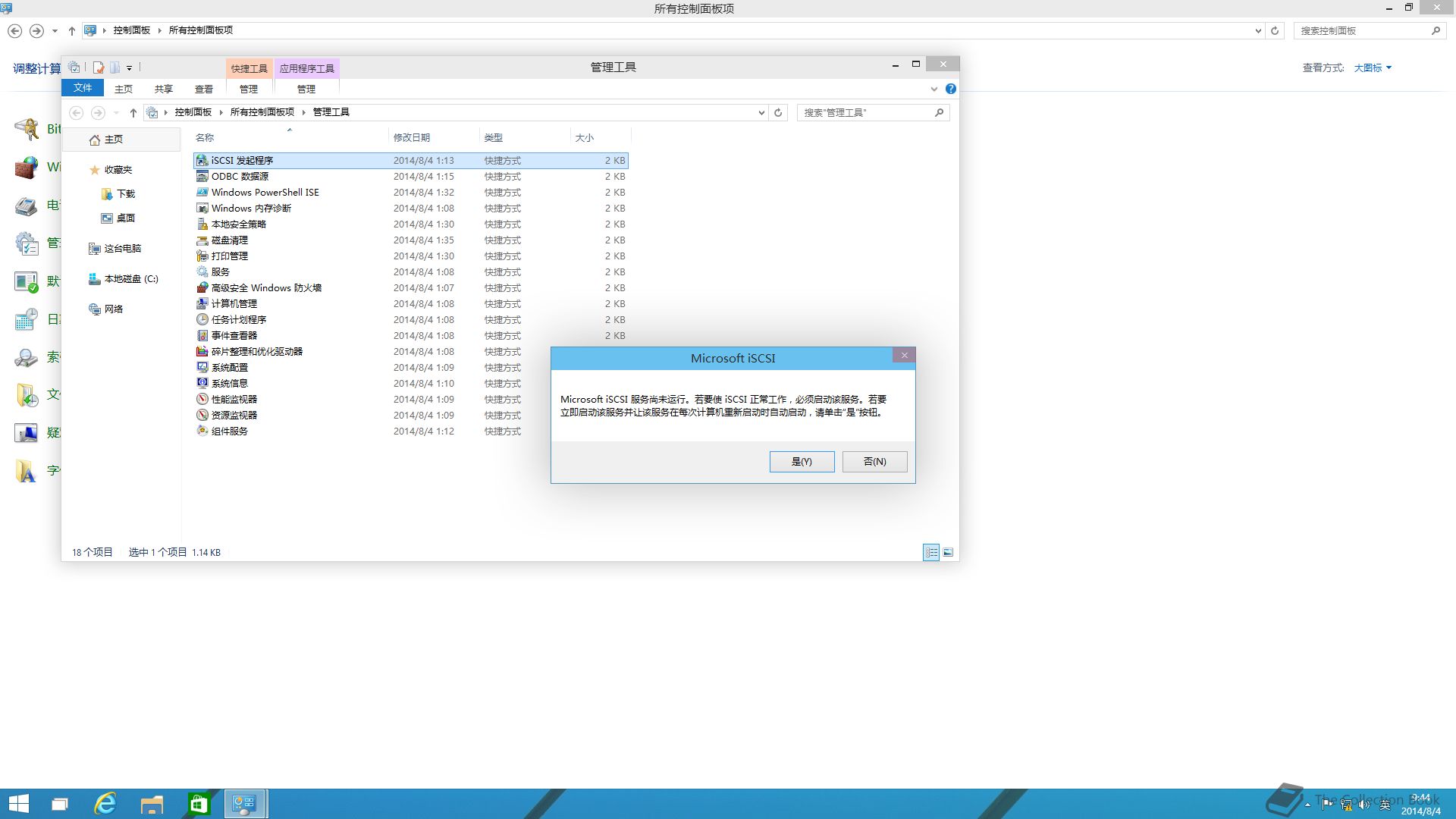Viewport: 1456px width, 819px height.
Task: Refresh the control panel window
Action: pyautogui.click(x=1275, y=31)
